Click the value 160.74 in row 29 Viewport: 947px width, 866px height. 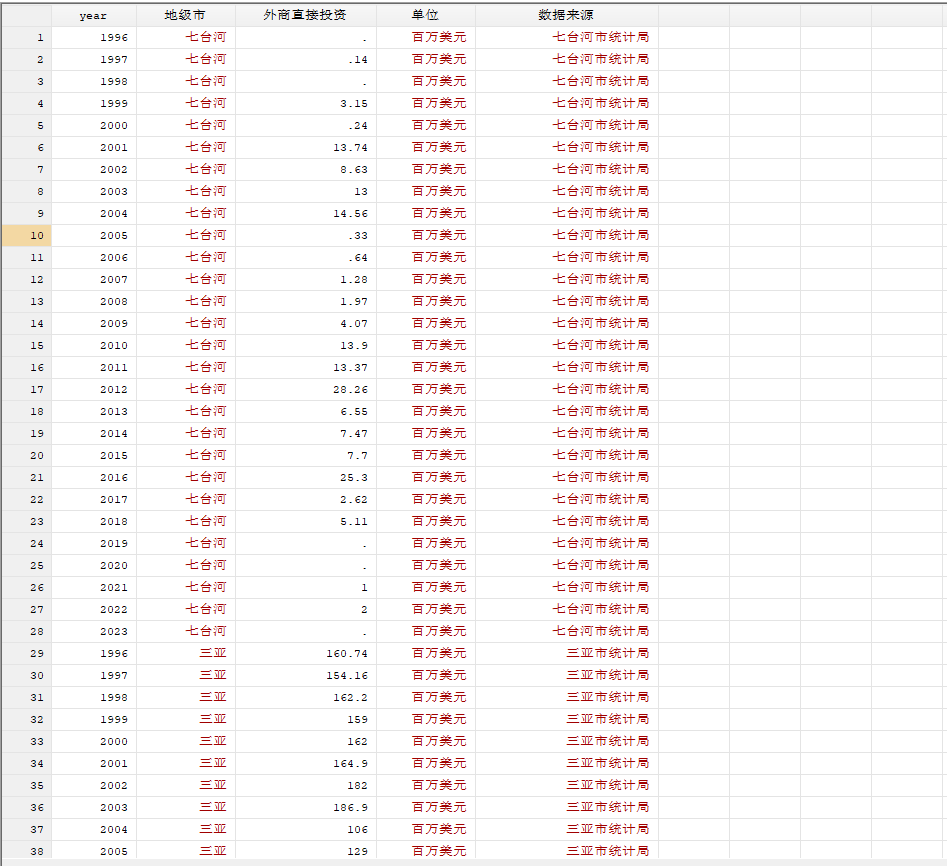(347, 653)
